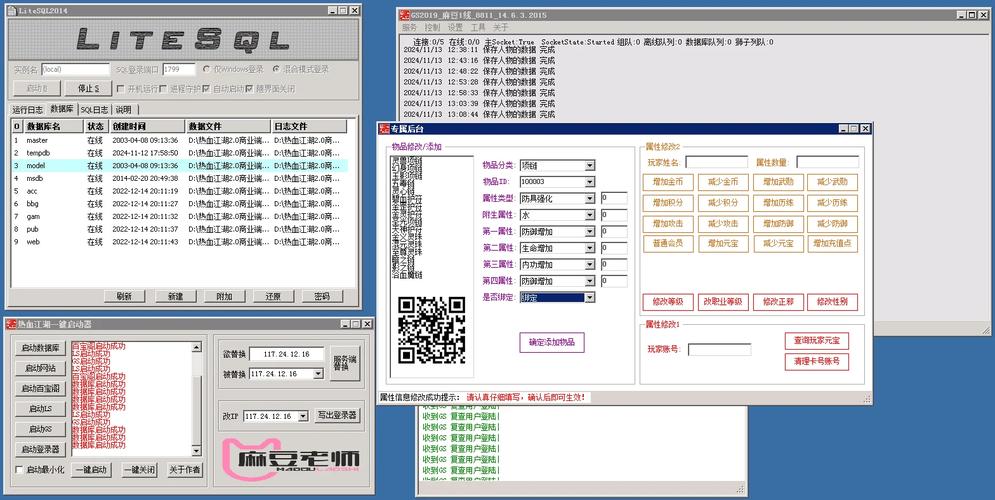The image size is (995, 500).
Task: Select the 仅Windows登录 radio button
Action: pos(206,69)
